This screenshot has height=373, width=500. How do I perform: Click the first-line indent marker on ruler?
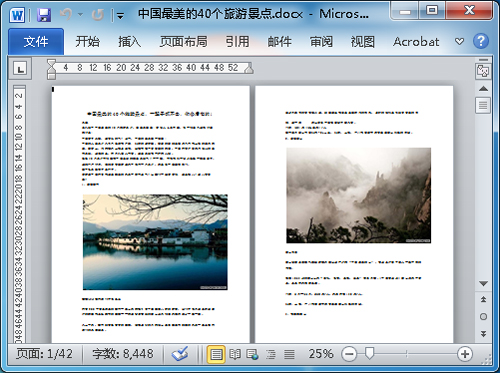pos(51,63)
